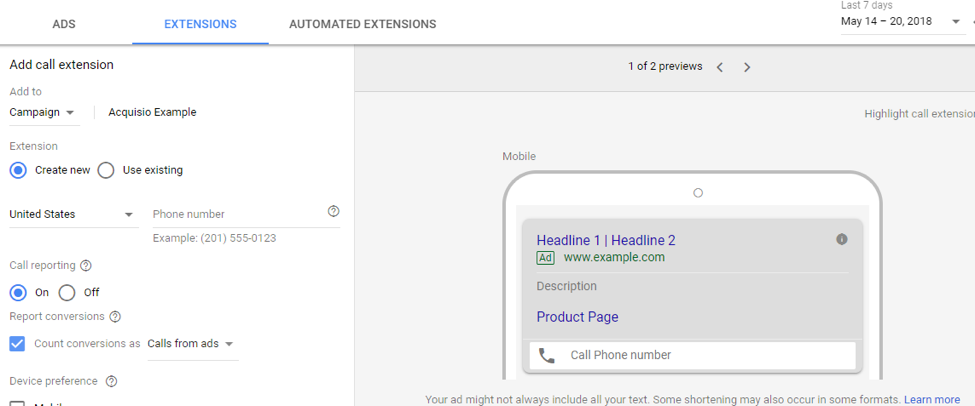Click the ad info icon in preview
The width and height of the screenshot is (975, 406).
point(841,239)
